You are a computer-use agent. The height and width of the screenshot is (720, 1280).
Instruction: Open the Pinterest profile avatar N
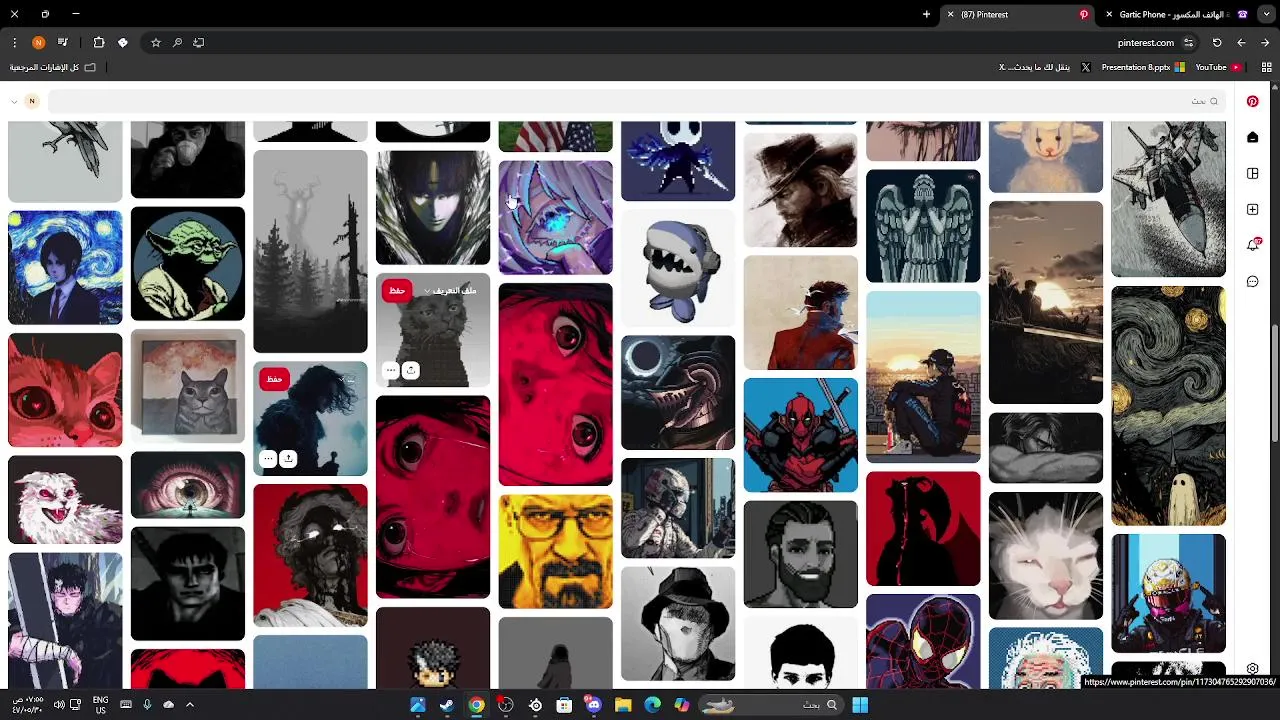coord(32,101)
